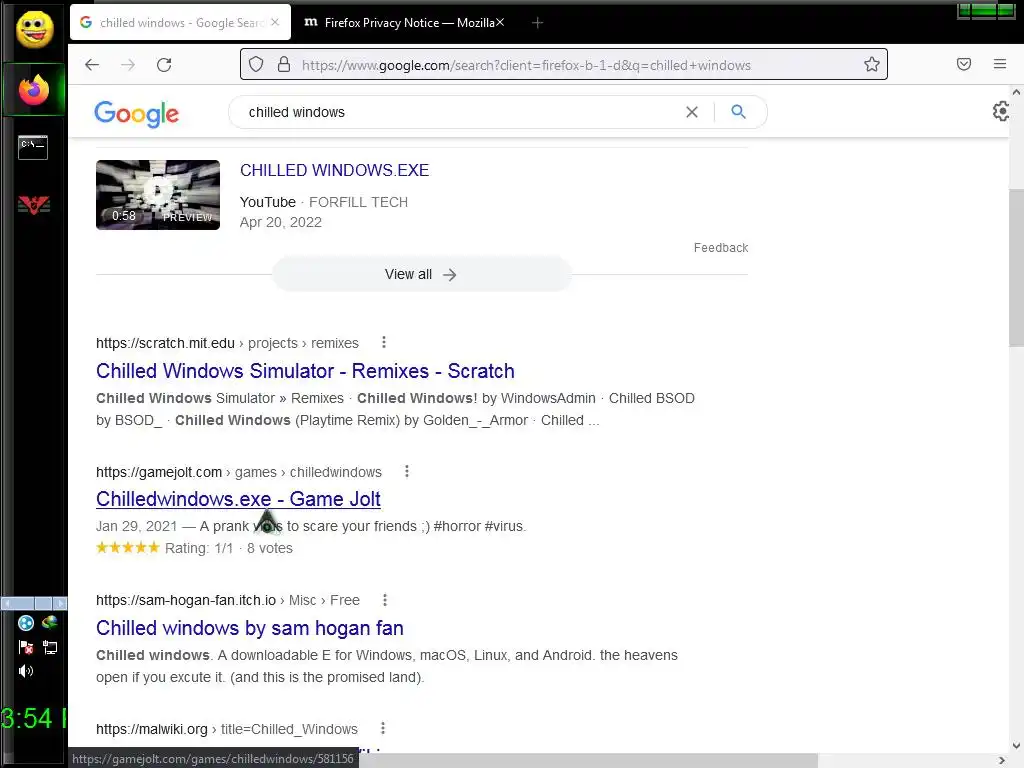
Task: Open Firefox hamburger application menu
Action: (x=999, y=64)
